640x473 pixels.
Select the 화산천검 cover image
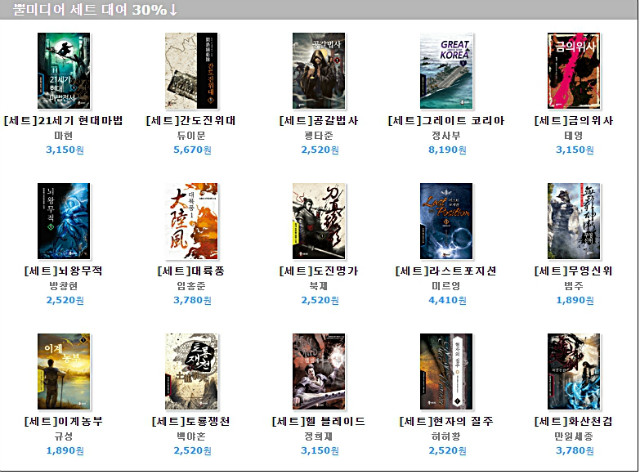pos(574,371)
